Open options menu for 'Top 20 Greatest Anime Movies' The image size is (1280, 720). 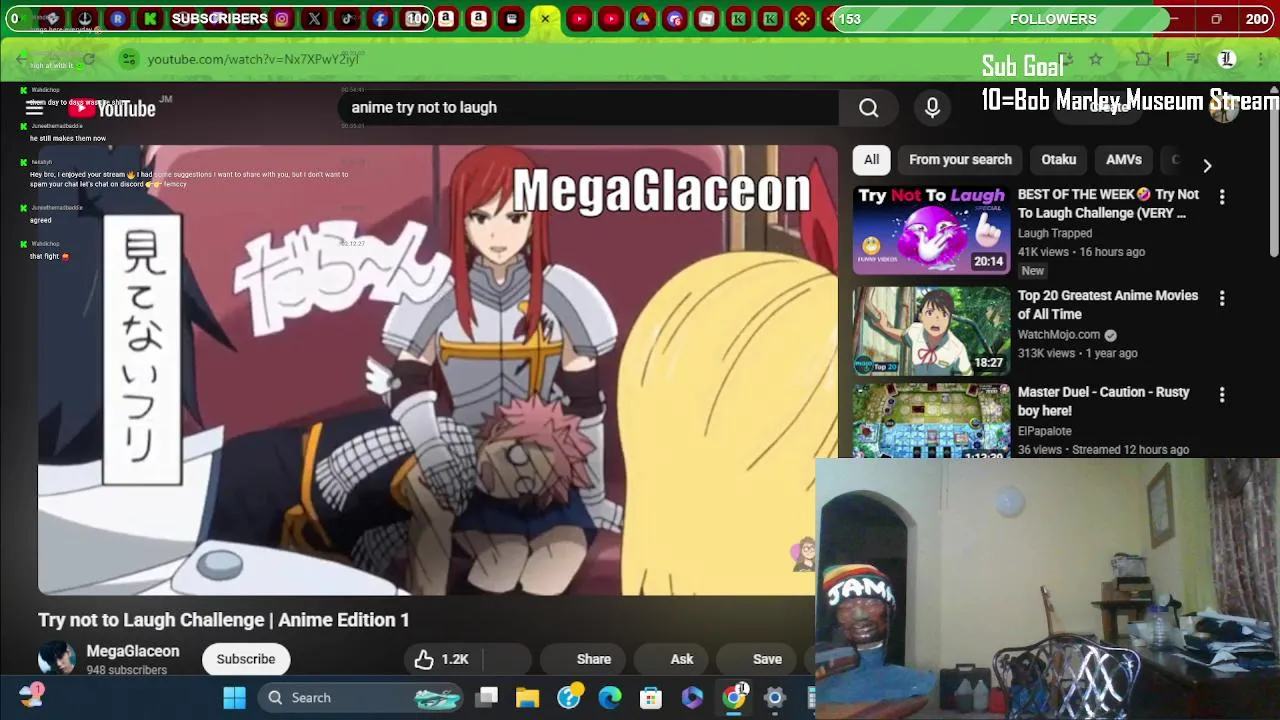tap(1221, 298)
